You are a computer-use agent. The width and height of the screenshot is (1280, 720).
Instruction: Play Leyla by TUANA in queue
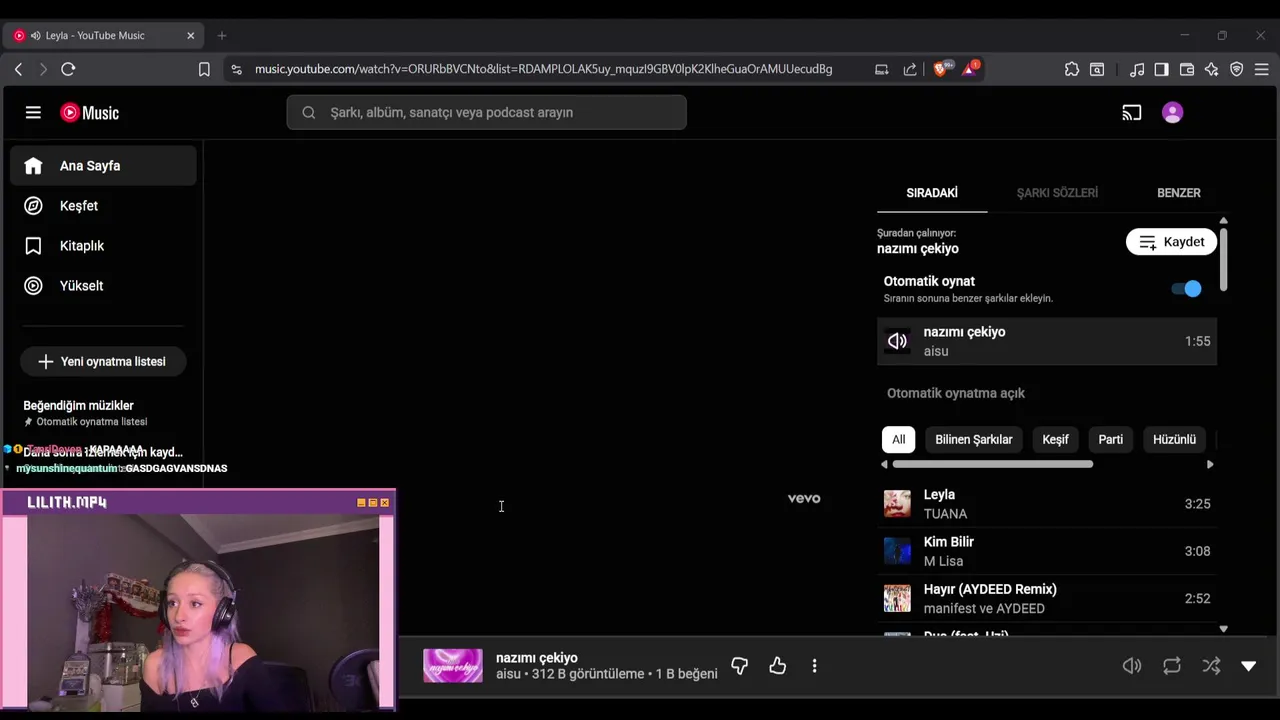(x=1047, y=504)
